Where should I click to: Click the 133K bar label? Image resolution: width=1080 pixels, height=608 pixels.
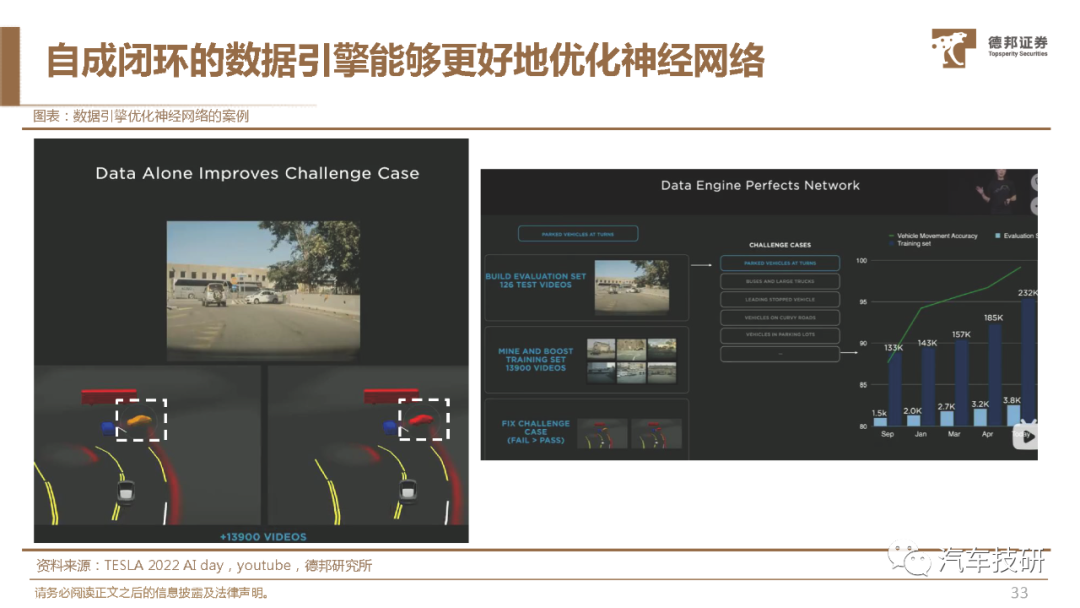click(x=893, y=348)
